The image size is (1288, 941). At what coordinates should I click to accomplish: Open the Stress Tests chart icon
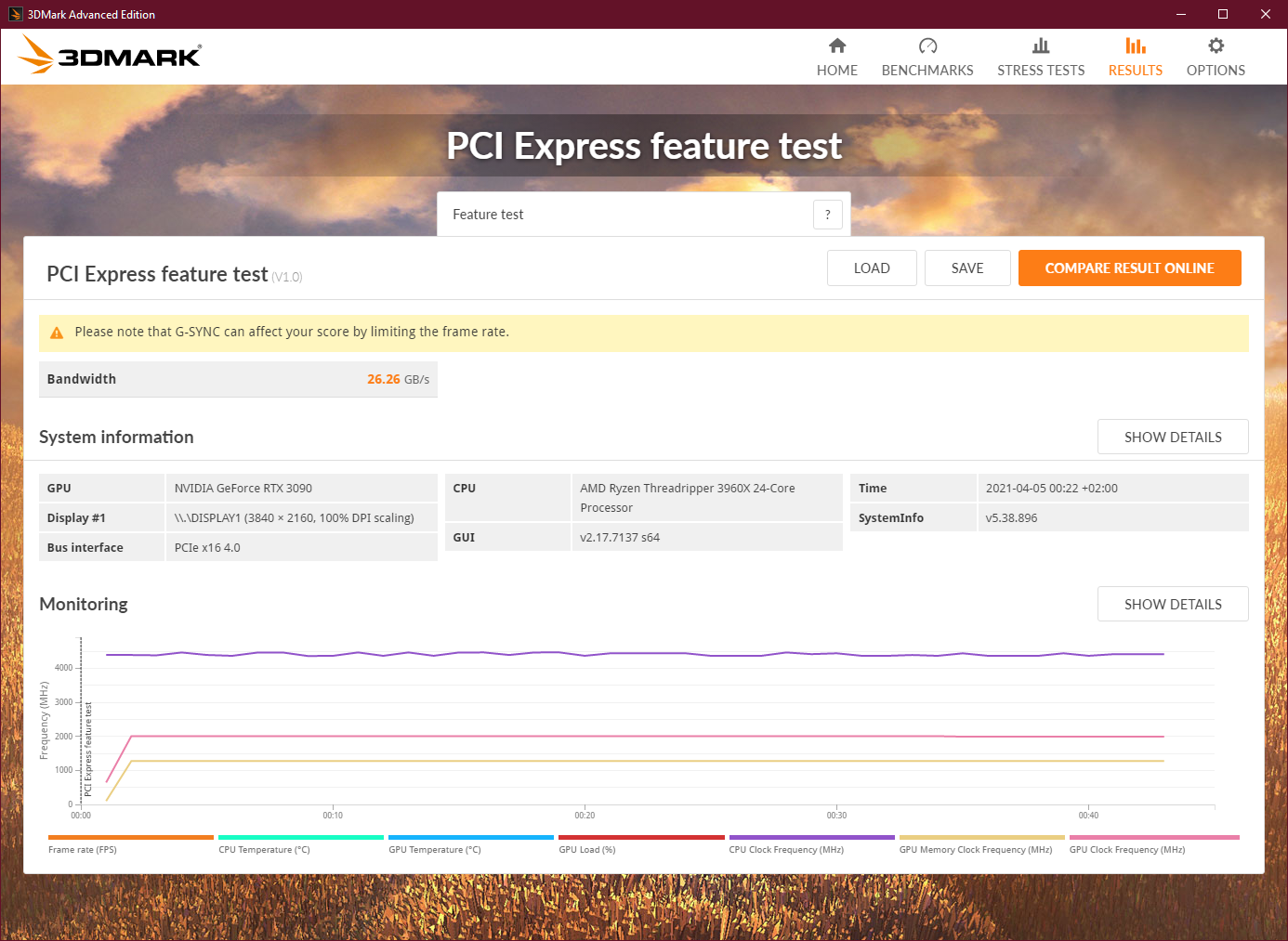1041,46
